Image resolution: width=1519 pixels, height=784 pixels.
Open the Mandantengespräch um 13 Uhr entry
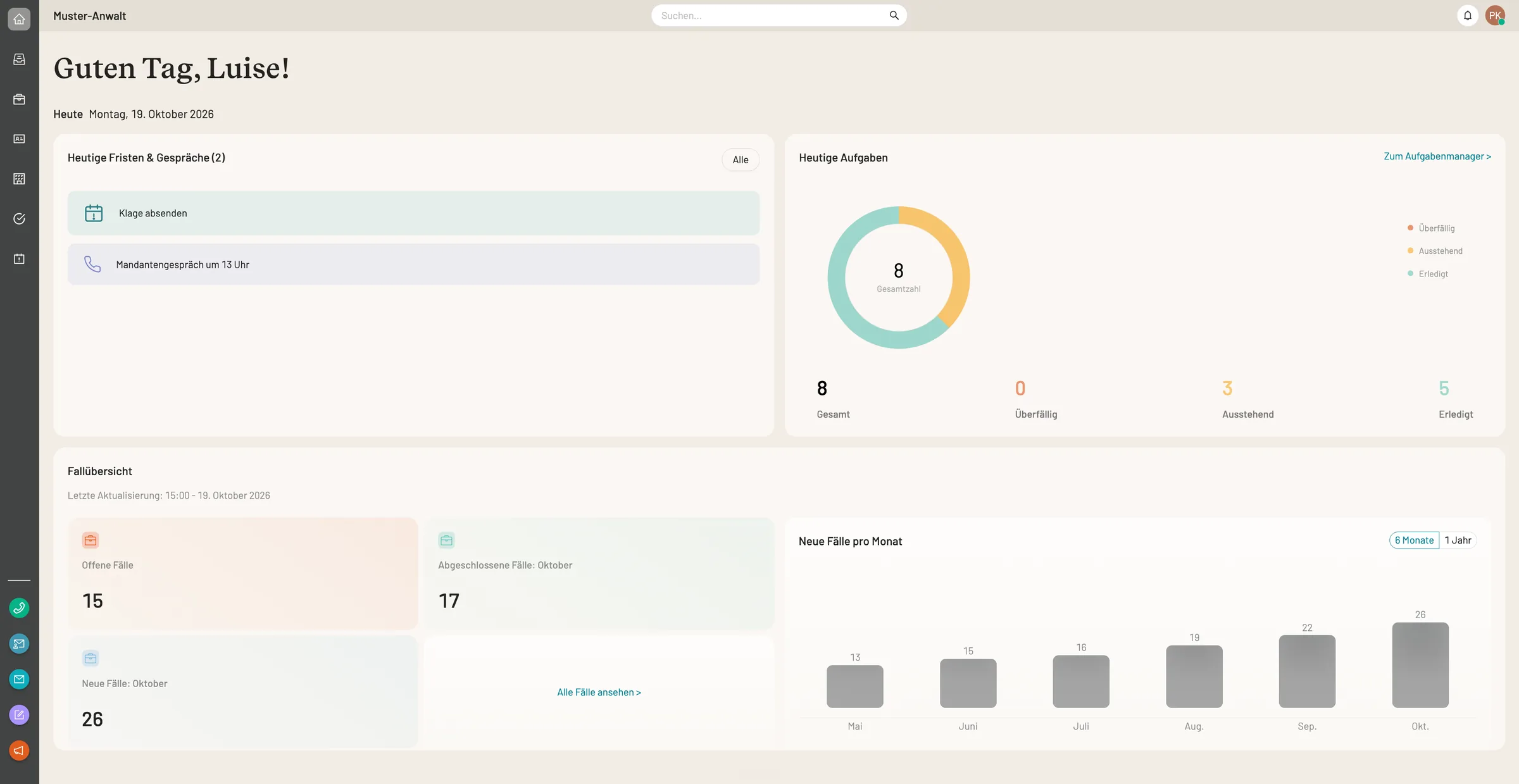tap(413, 264)
